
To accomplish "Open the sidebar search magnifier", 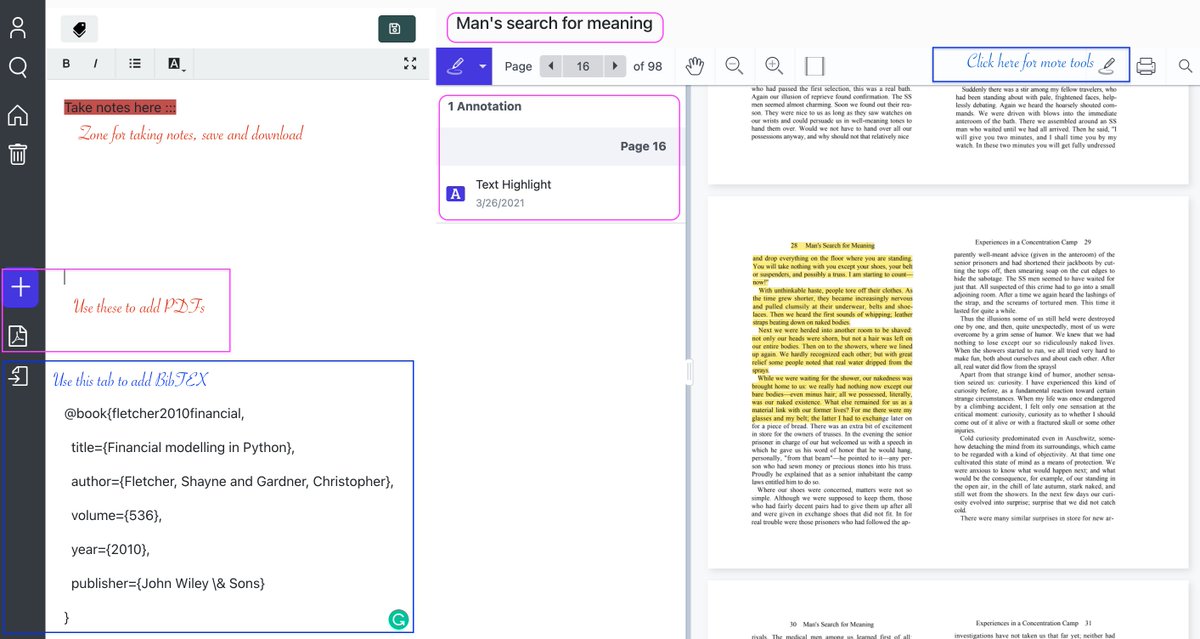I will [18, 67].
